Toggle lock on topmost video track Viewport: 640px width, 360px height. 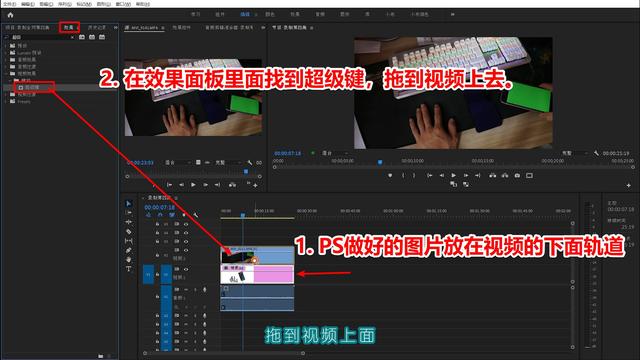tap(157, 224)
